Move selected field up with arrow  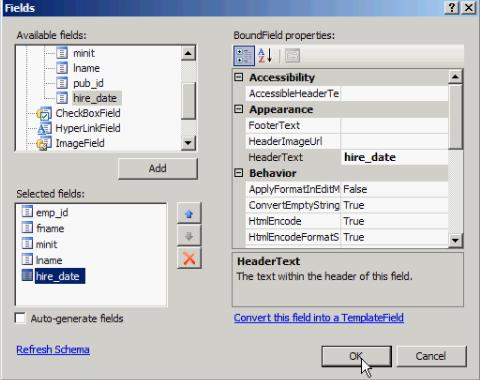189,213
